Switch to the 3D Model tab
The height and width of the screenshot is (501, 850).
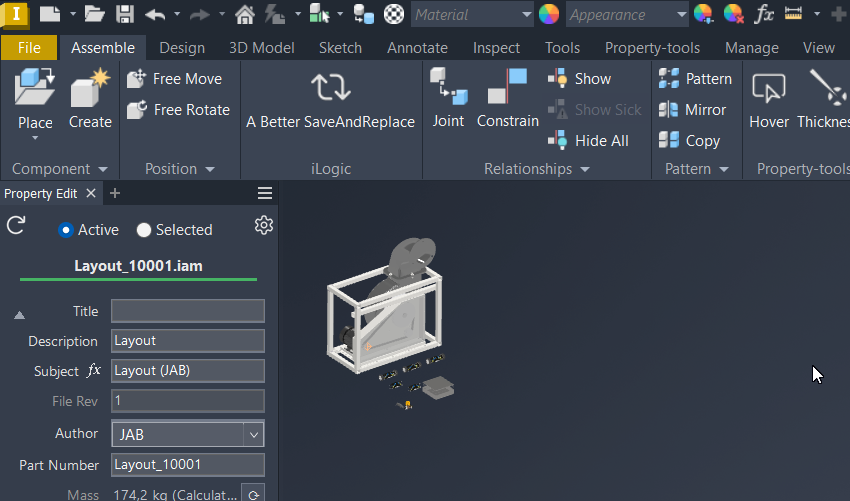pos(261,48)
